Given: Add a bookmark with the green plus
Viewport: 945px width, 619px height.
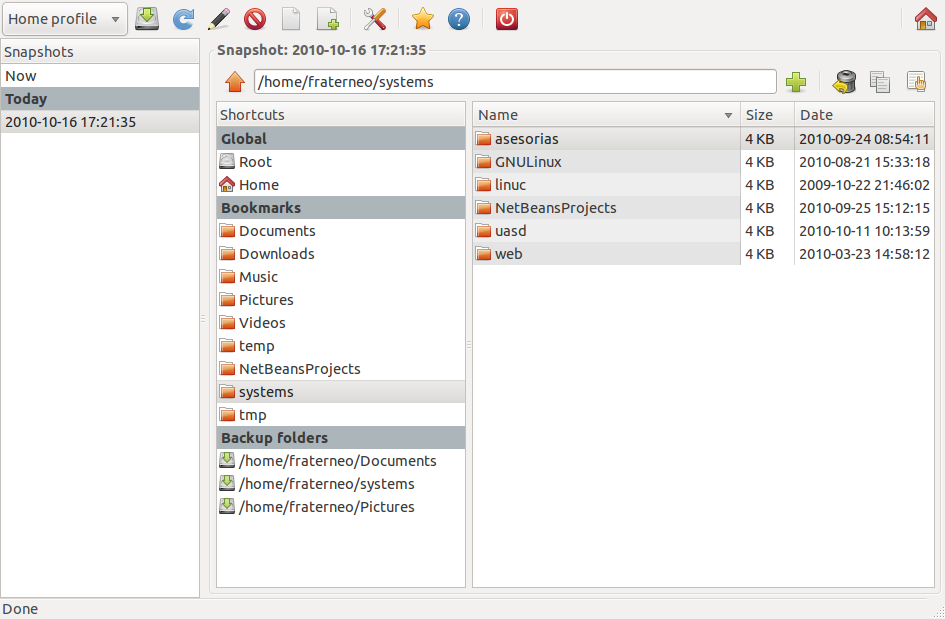Looking at the screenshot, I should [x=797, y=81].
